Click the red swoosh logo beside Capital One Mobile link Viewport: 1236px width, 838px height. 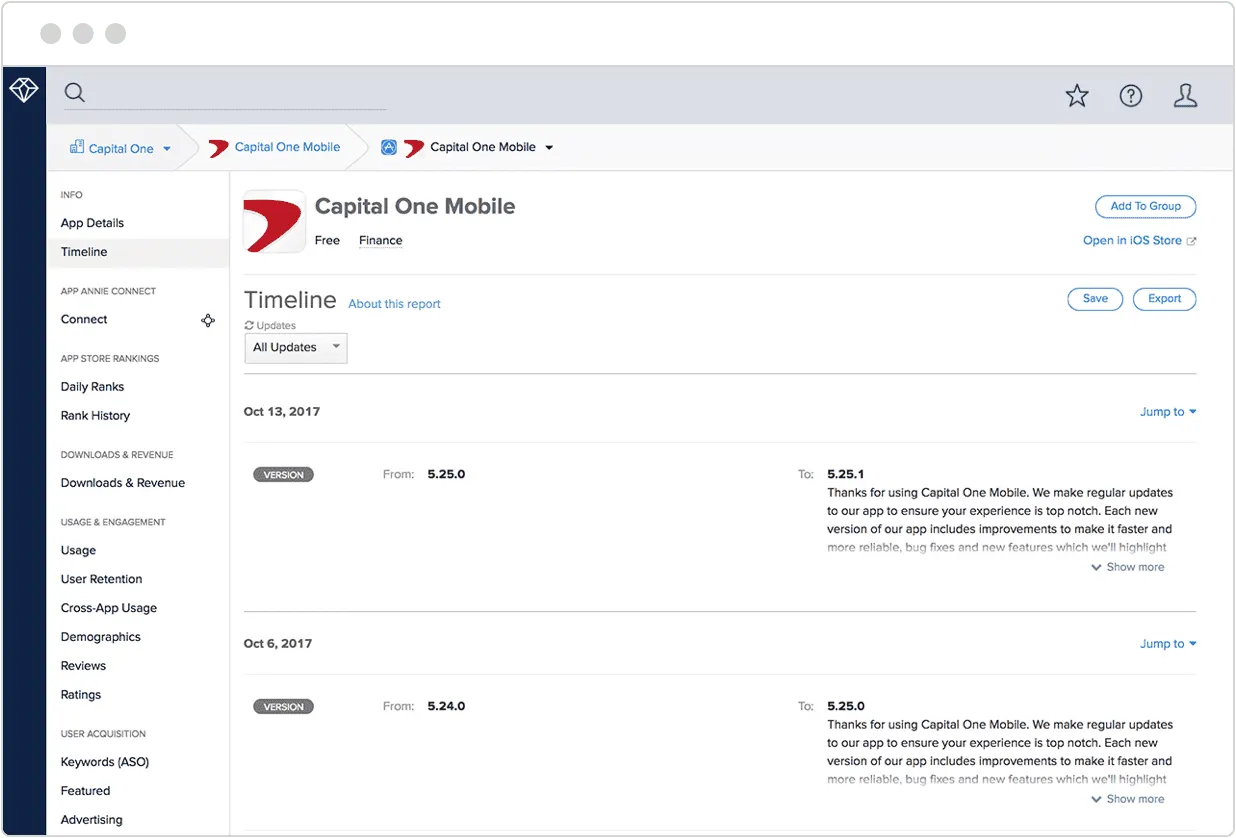218,148
